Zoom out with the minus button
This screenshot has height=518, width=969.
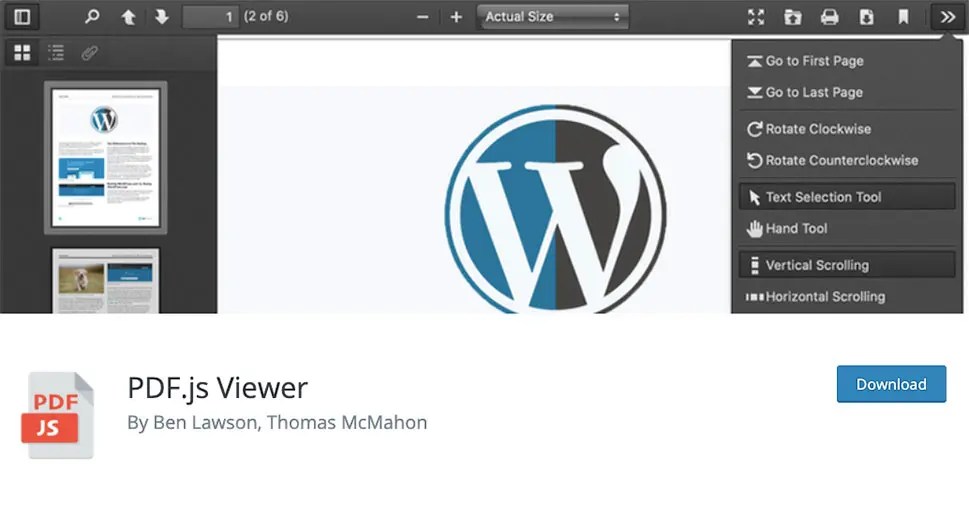423,17
